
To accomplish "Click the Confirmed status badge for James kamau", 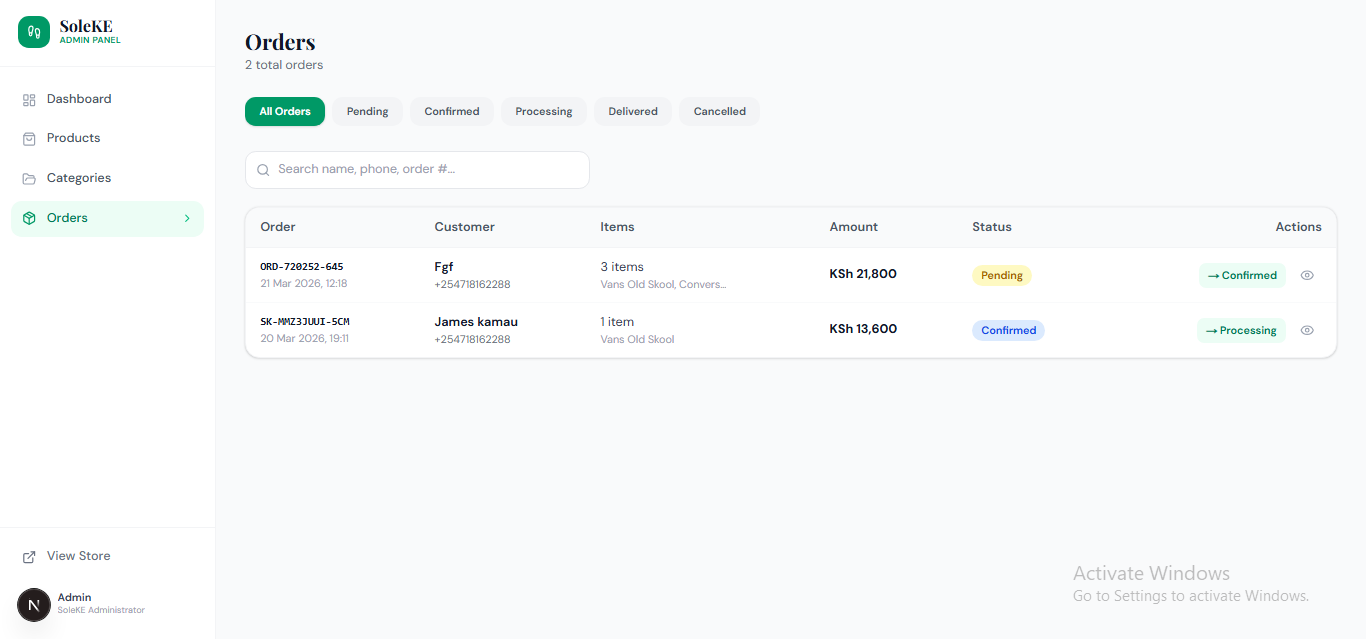I will [1008, 330].
